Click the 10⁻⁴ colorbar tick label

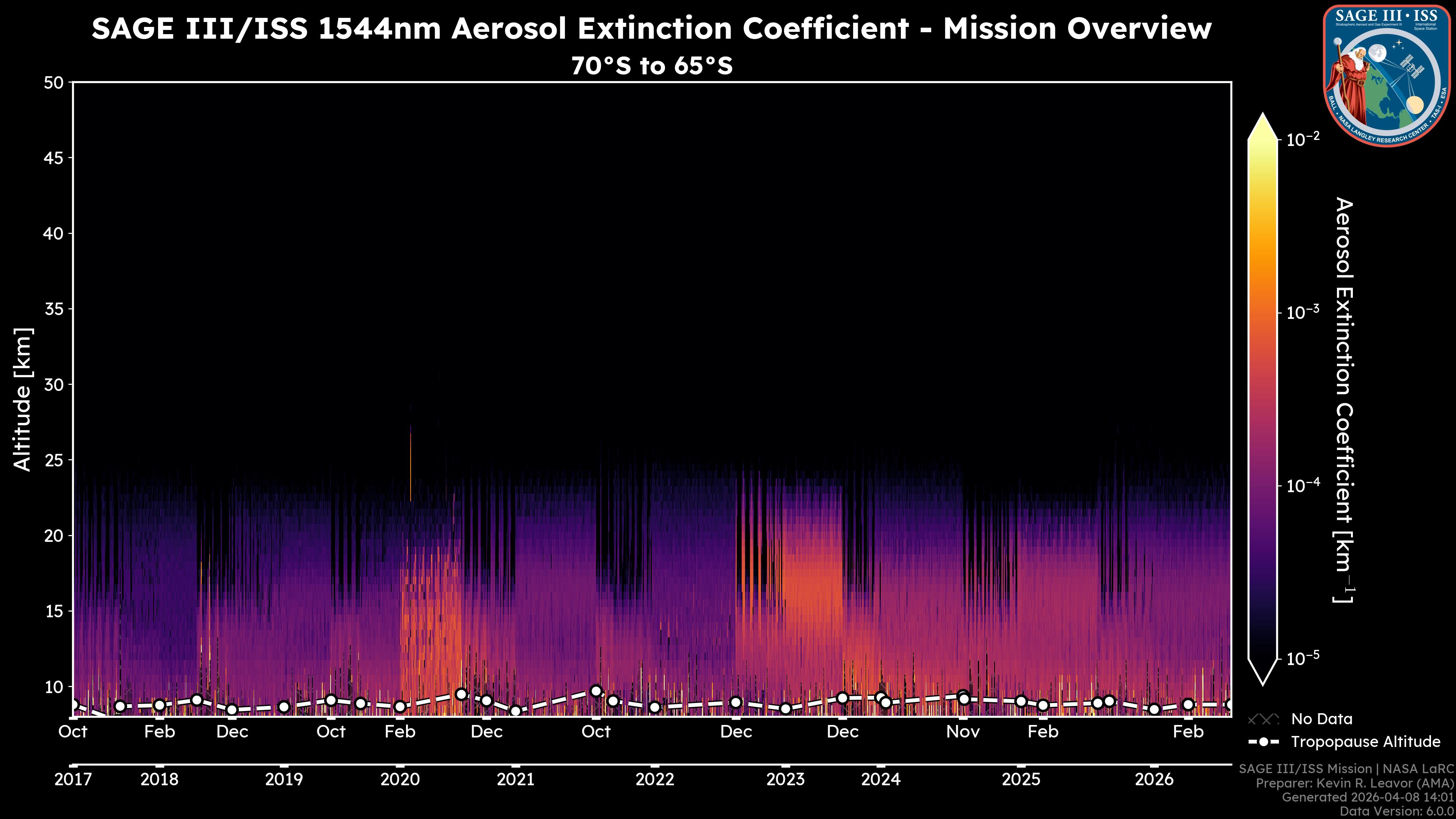tap(1304, 485)
